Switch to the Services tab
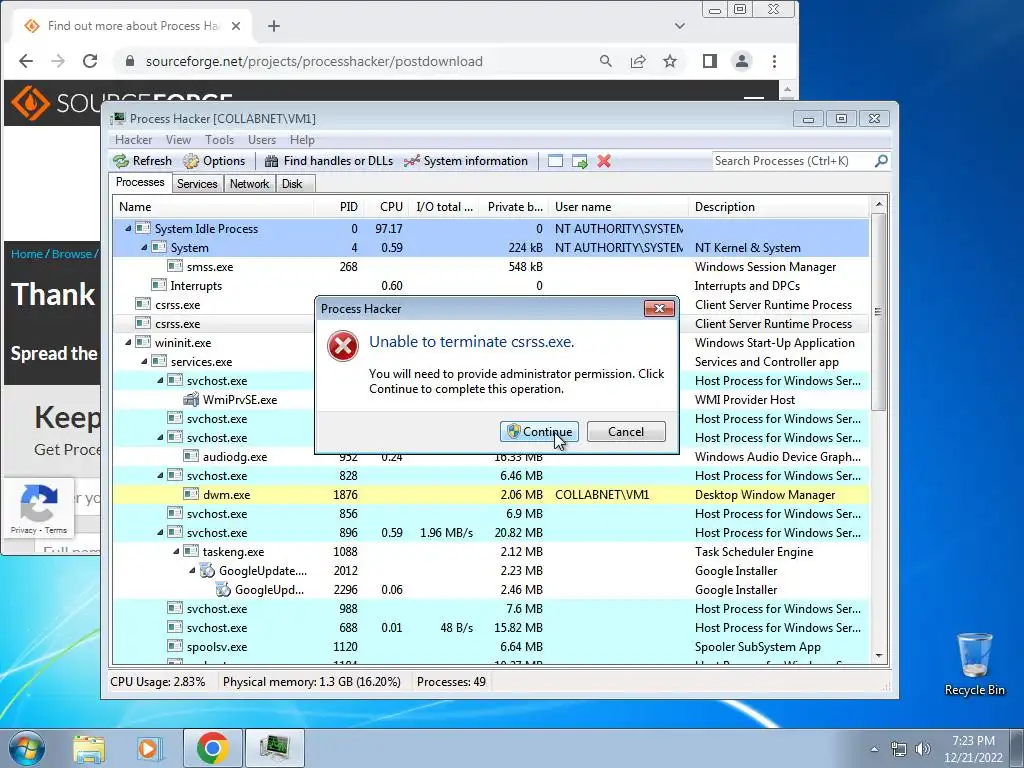 pos(197,184)
